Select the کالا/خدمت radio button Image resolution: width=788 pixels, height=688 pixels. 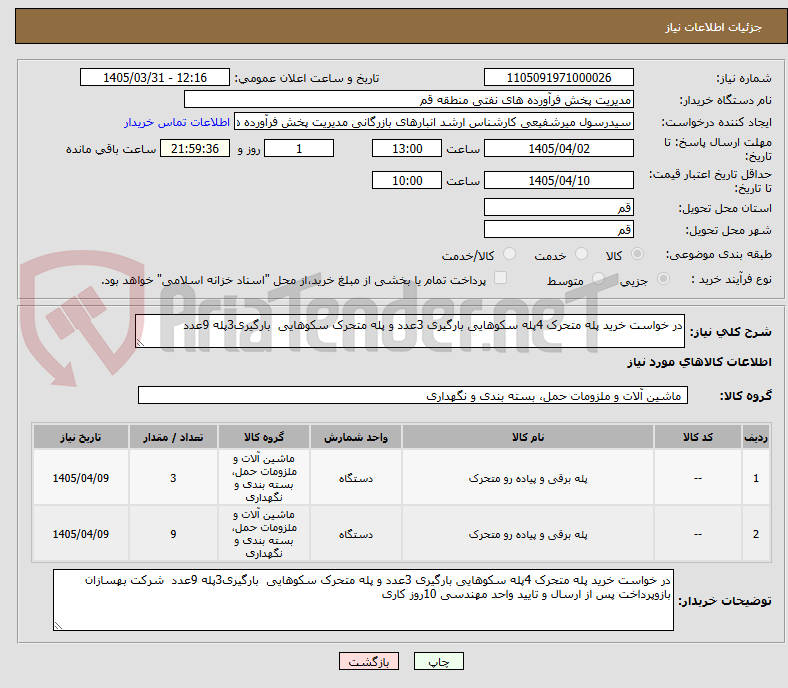(509, 254)
